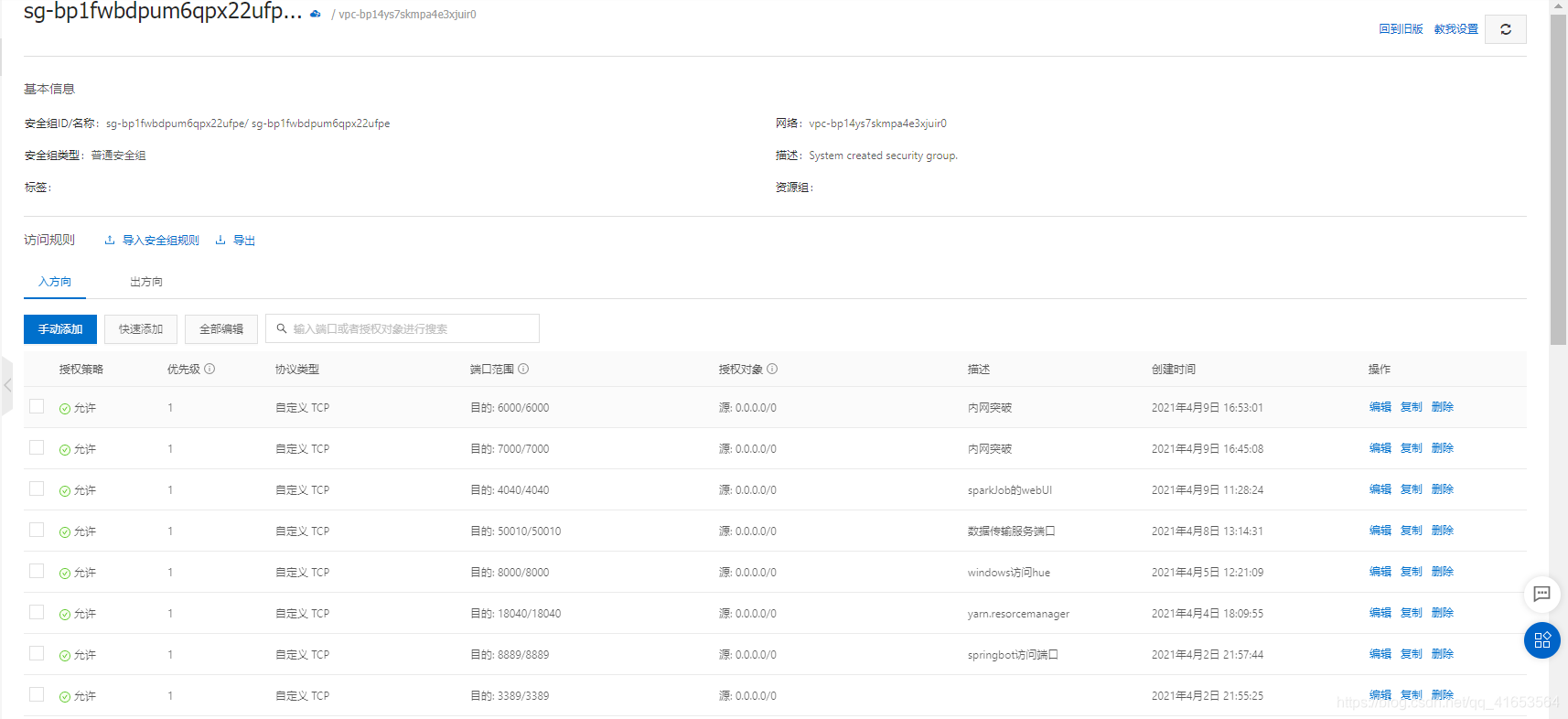This screenshot has width=1568, height=719.
Task: Click the 全部编辑 button
Action: (x=221, y=329)
